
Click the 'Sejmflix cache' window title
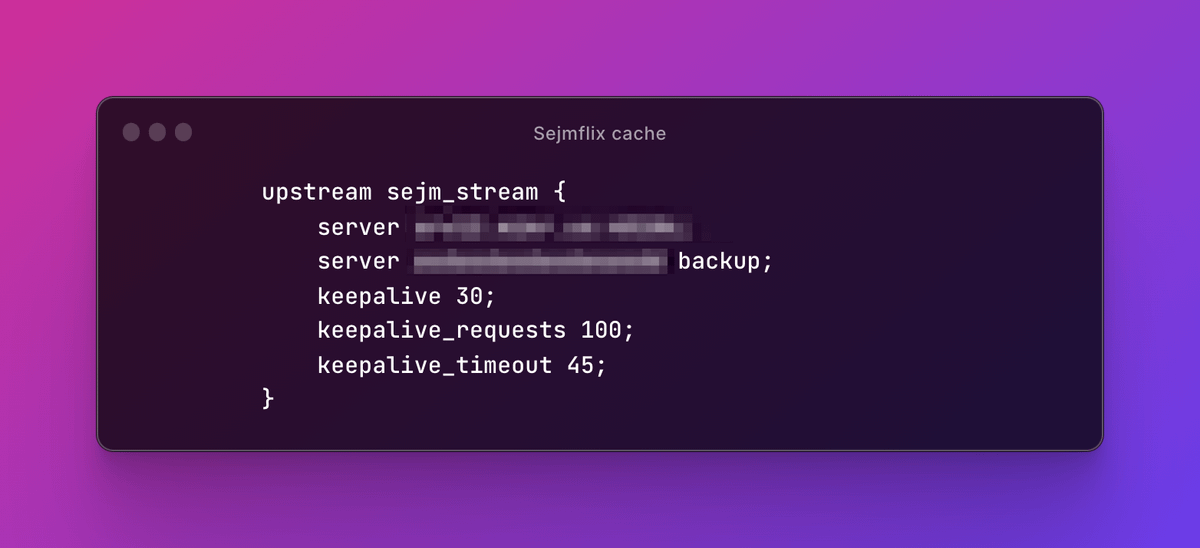[599, 133]
